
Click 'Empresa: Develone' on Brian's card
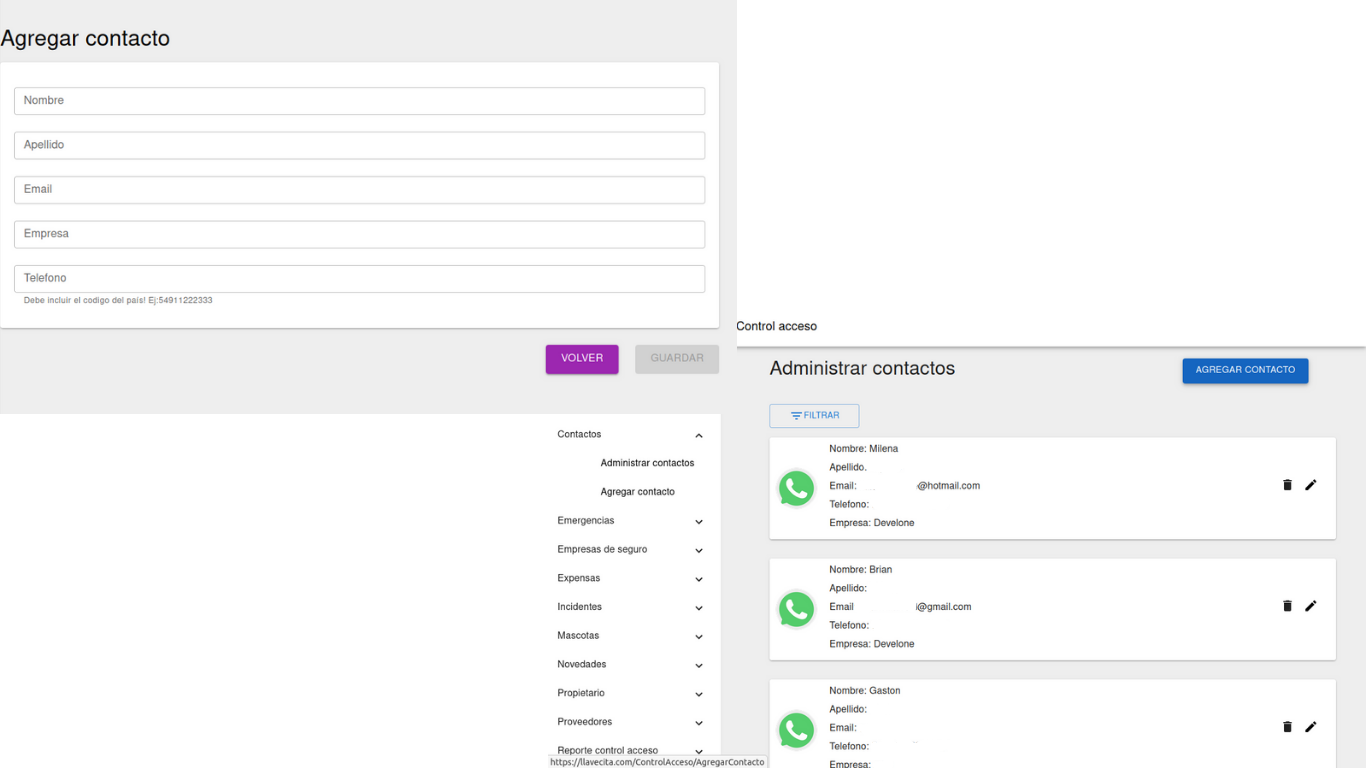tap(871, 644)
